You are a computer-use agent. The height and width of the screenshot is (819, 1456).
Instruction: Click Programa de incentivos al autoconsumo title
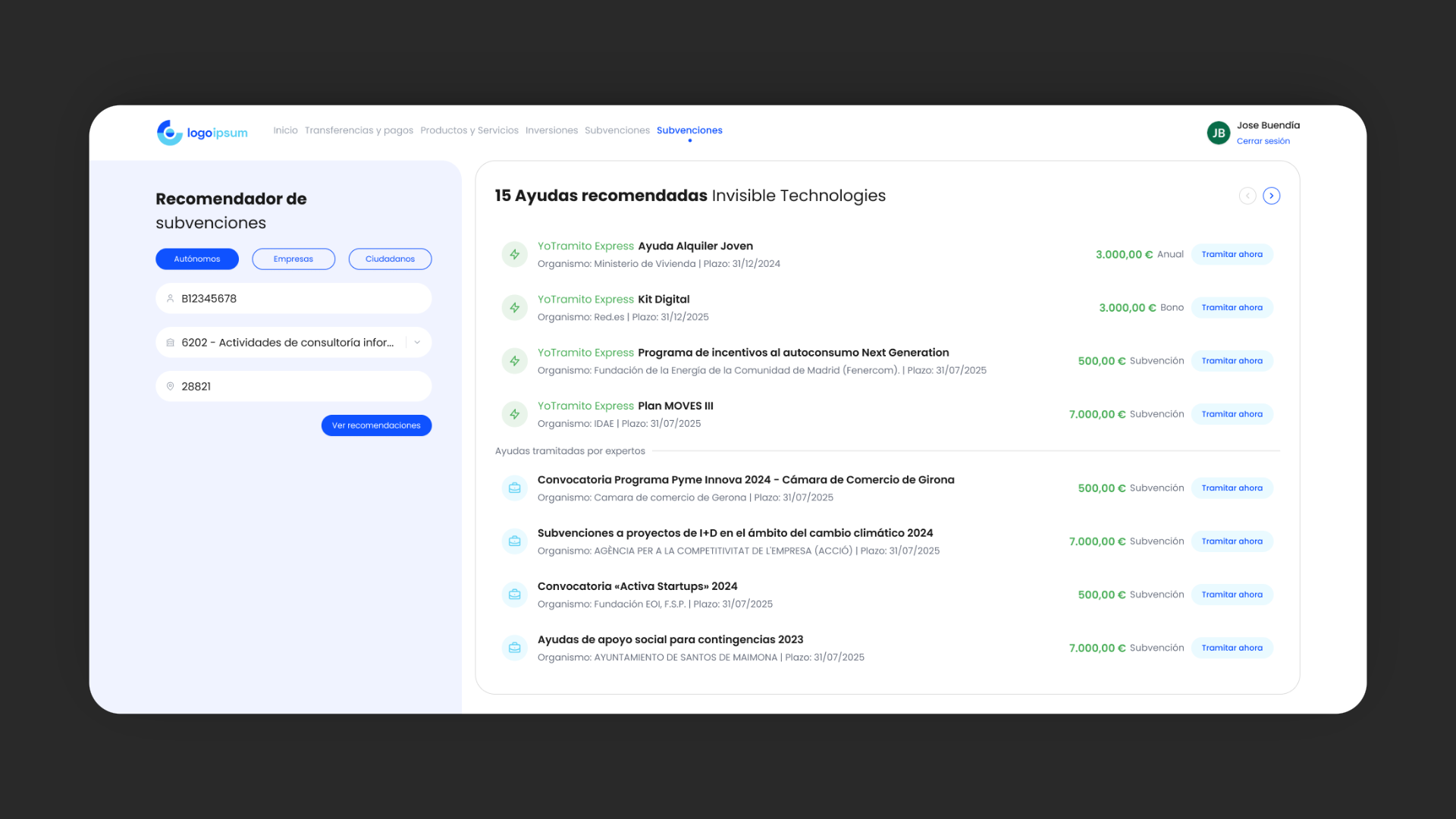coord(793,353)
